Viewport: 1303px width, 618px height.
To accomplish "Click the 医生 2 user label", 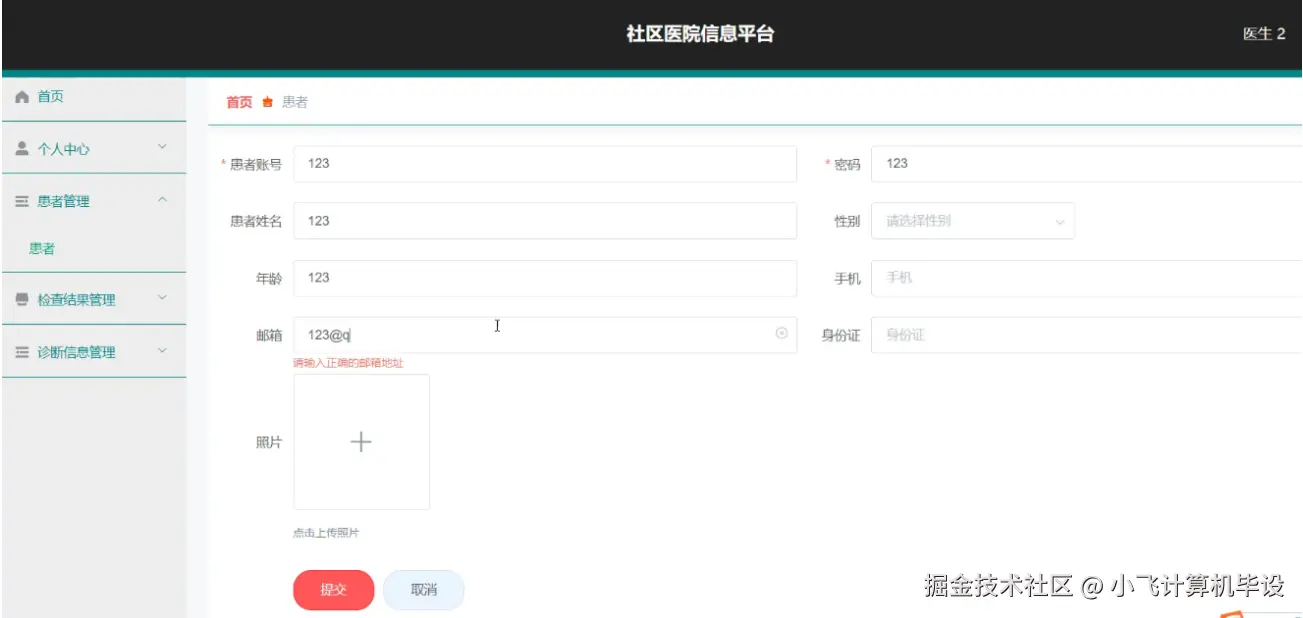I will point(1264,34).
